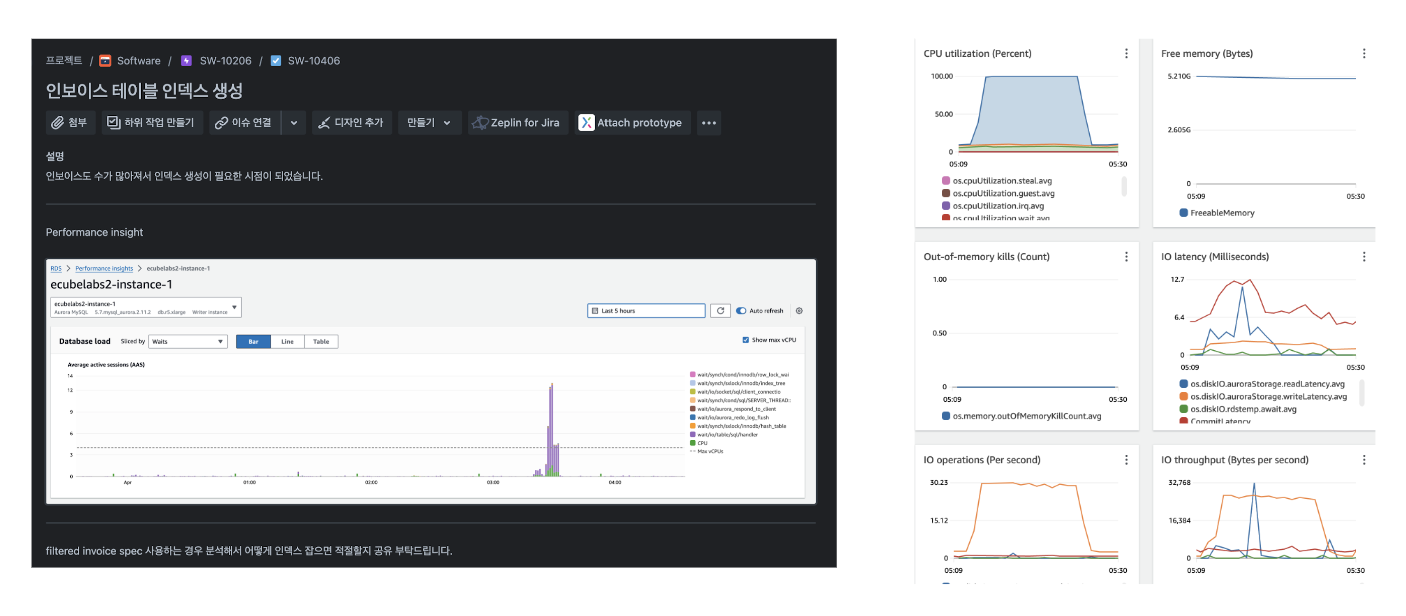Click the os.cpuUtilization.guest.avg legend swatch

click(x=945, y=194)
